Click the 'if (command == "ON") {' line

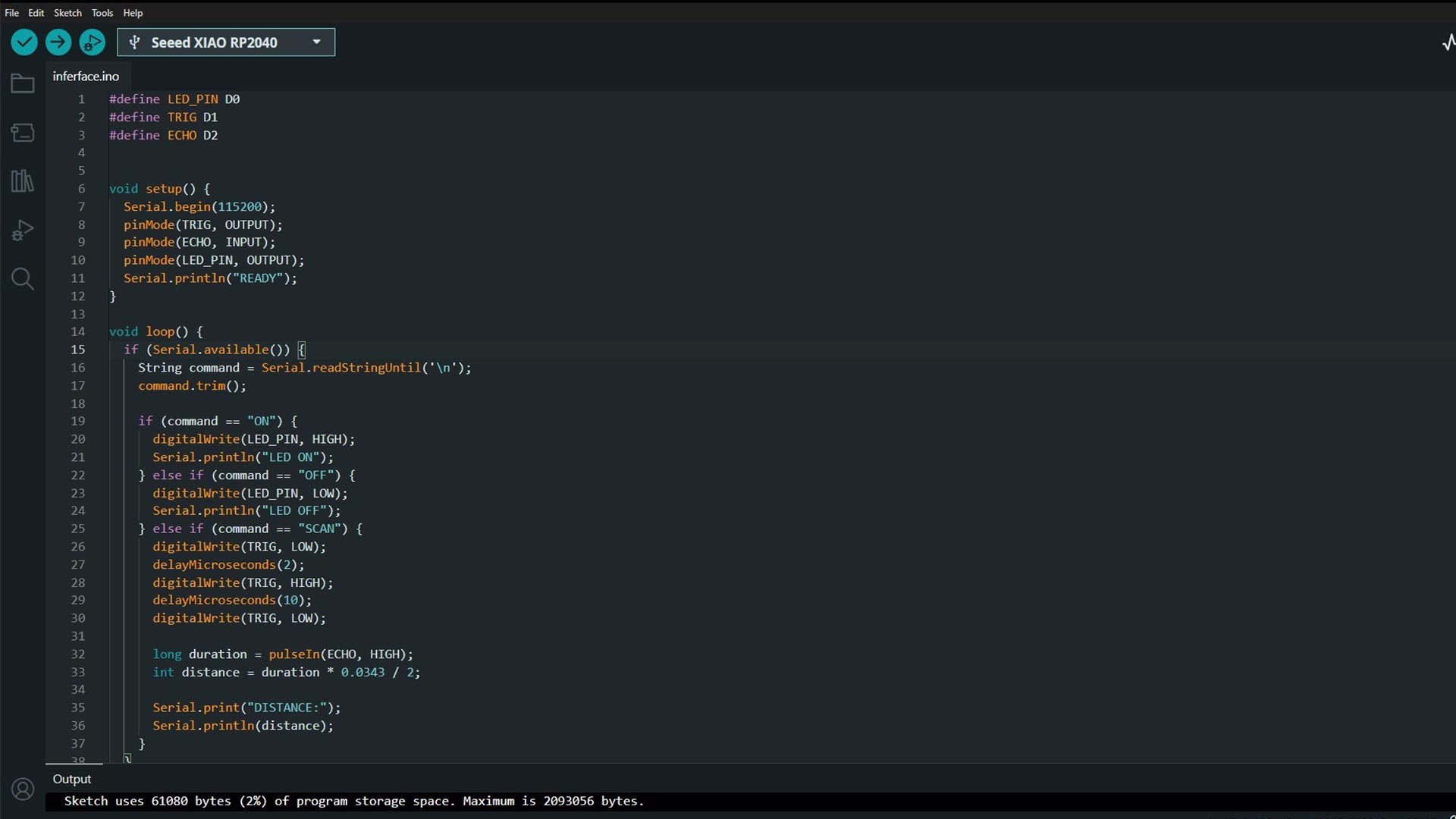tap(218, 422)
